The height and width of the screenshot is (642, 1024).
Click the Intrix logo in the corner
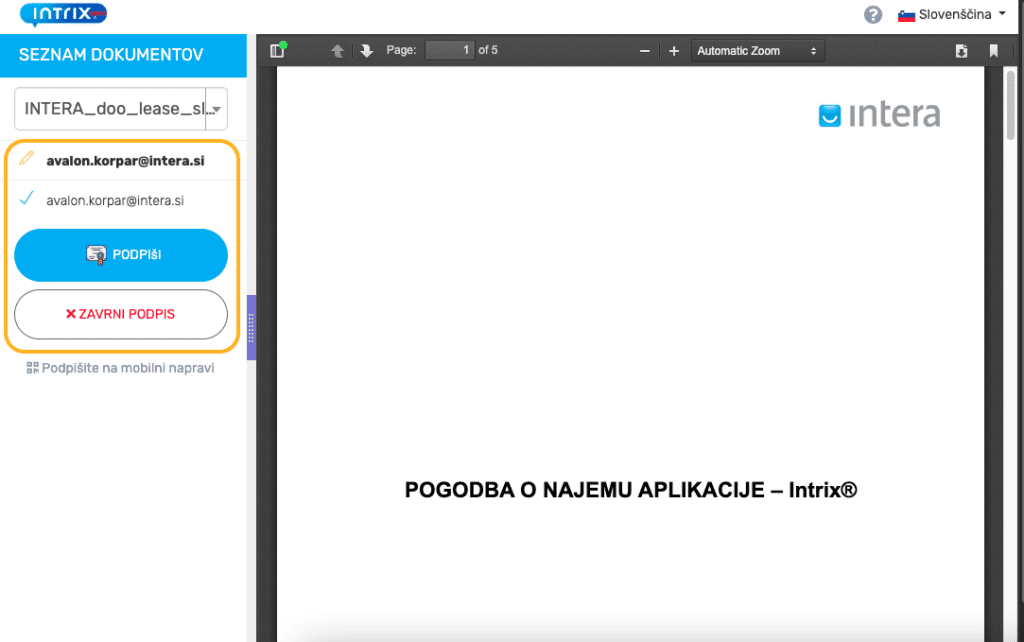point(63,15)
